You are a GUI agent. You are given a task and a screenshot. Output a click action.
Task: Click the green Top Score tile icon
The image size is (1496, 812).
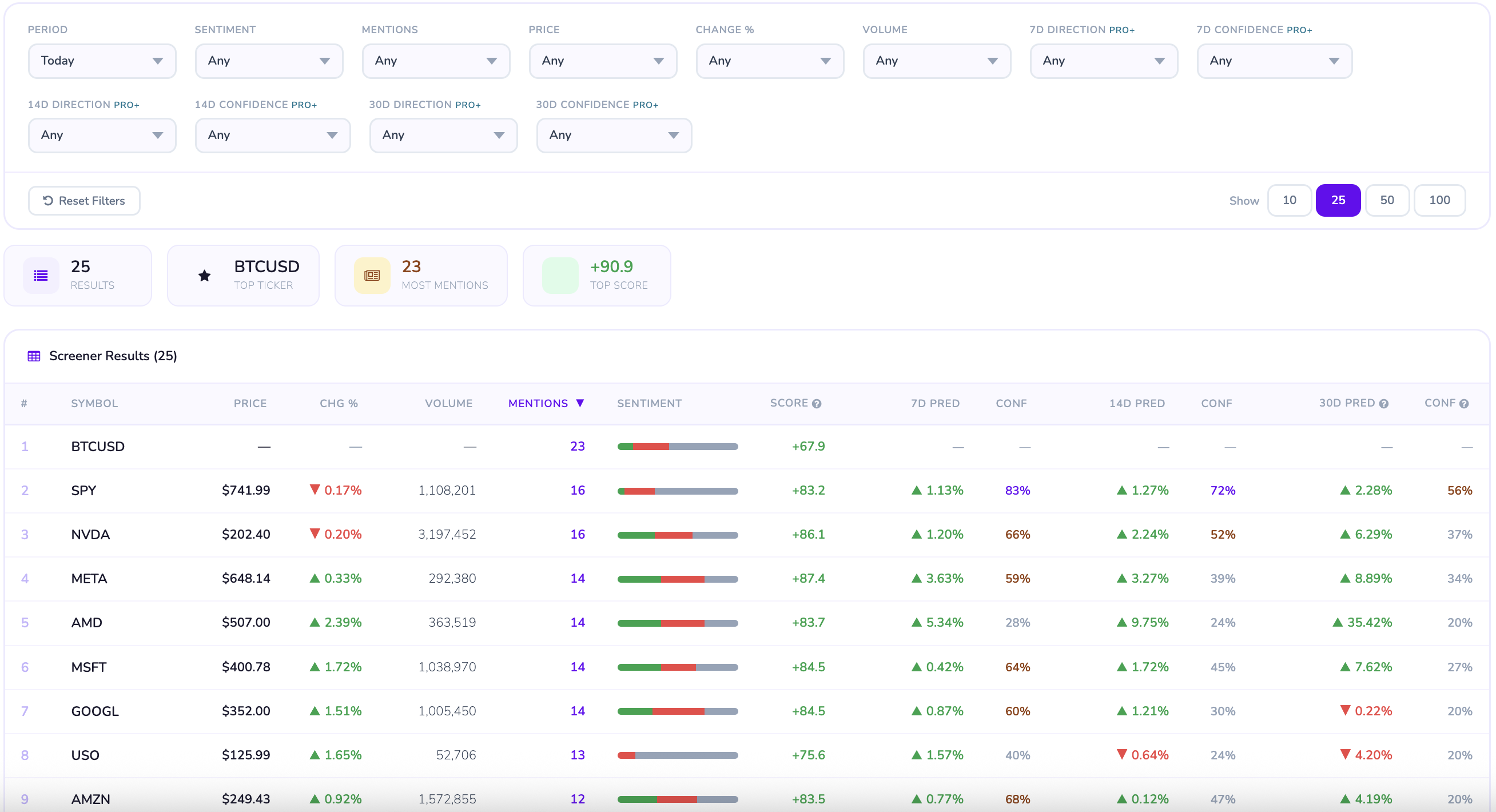560,275
